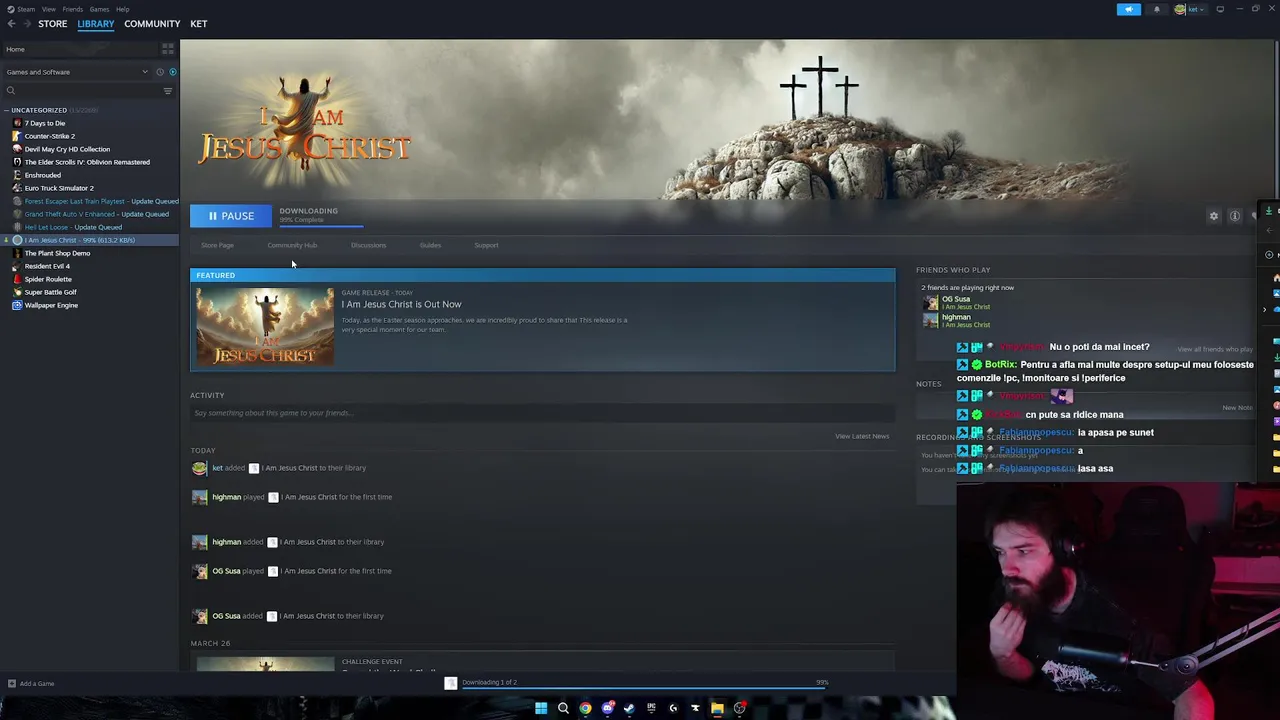Viewport: 1280px width, 720px height.
Task: Open ket's profile from activity feed
Action: [217, 468]
